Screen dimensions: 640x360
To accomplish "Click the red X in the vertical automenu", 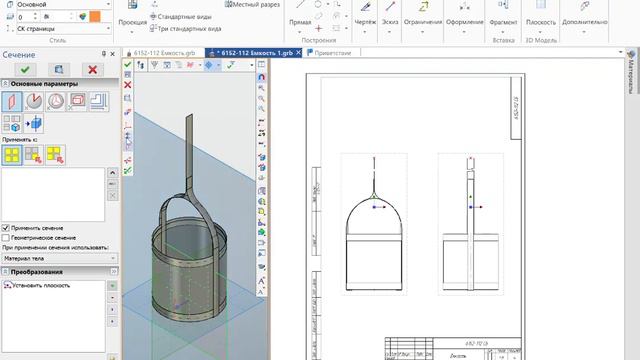I will pos(127,85).
